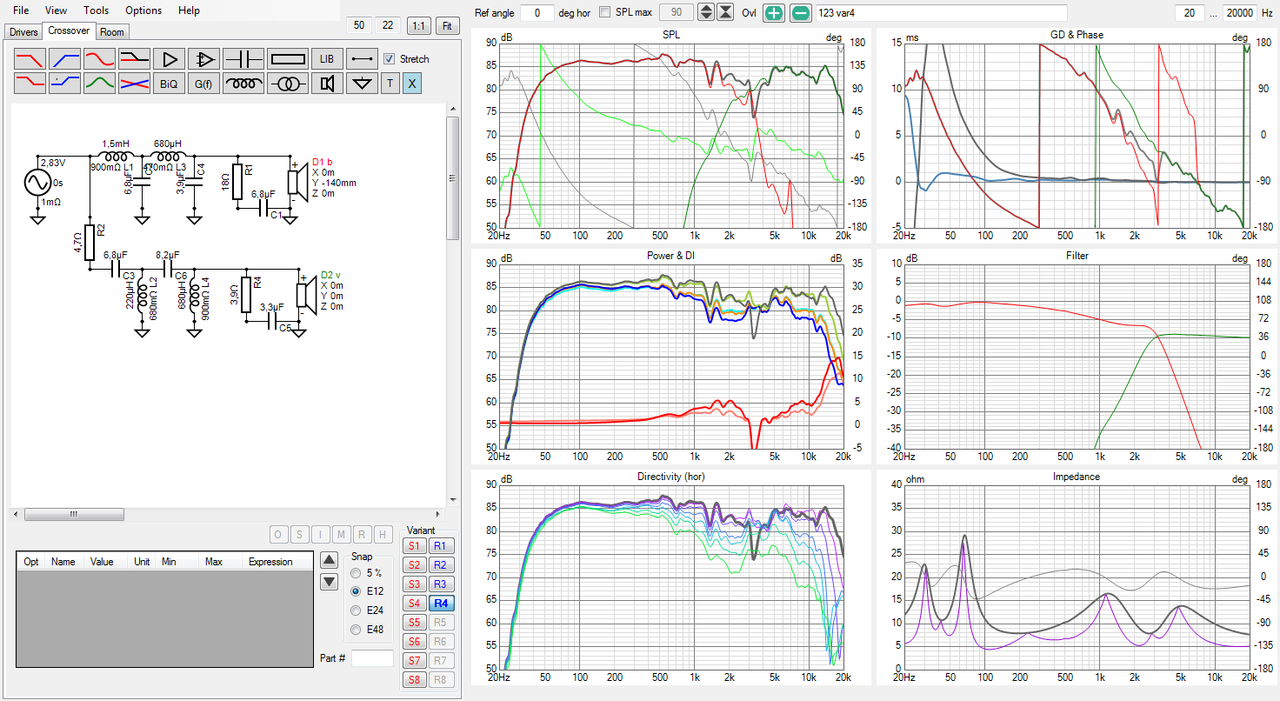This screenshot has height=701, width=1280.
Task: Choose the red all-pass S-curve block icon
Action: (99, 59)
